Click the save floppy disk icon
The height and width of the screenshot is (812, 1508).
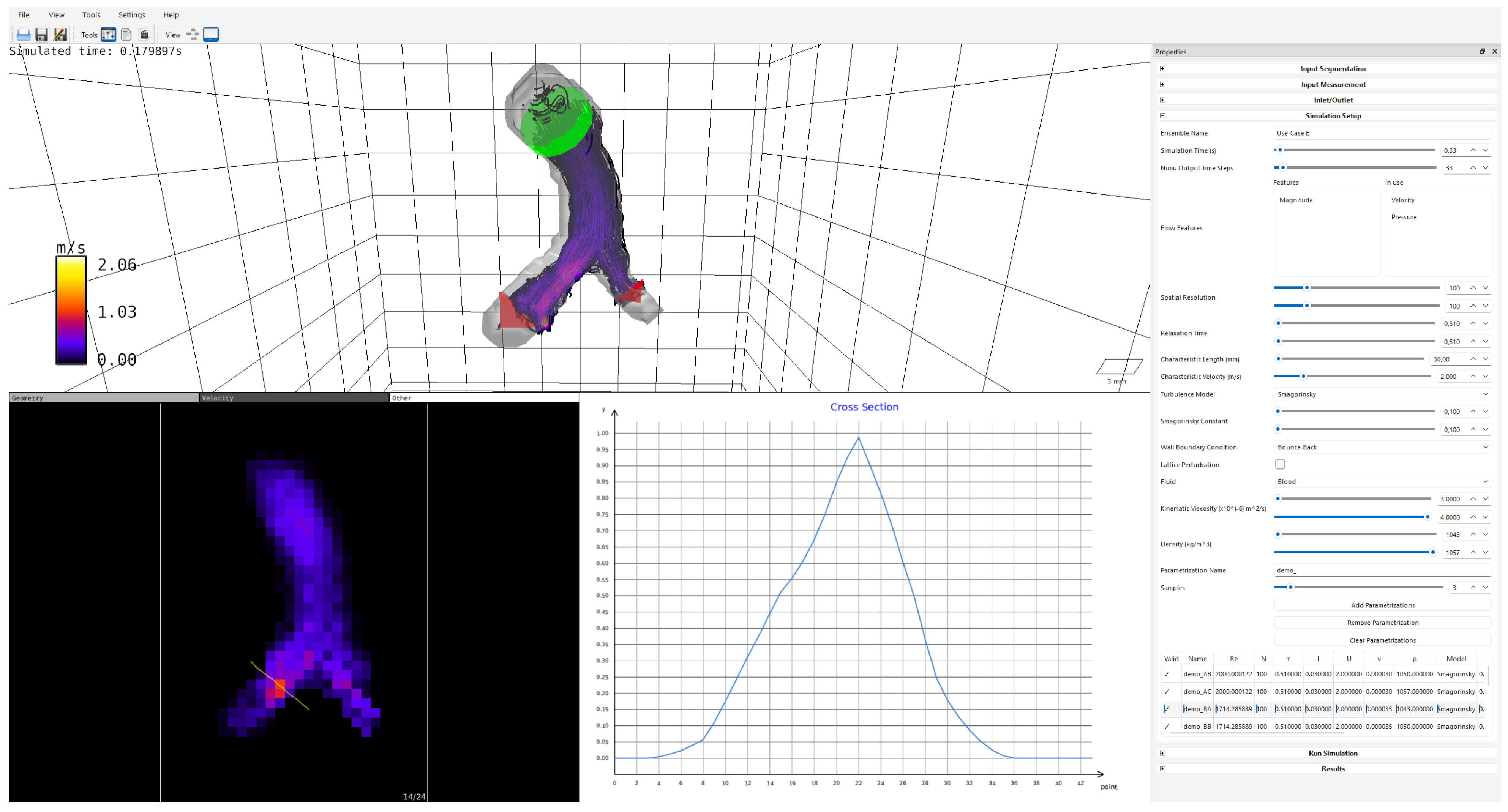tap(41, 35)
